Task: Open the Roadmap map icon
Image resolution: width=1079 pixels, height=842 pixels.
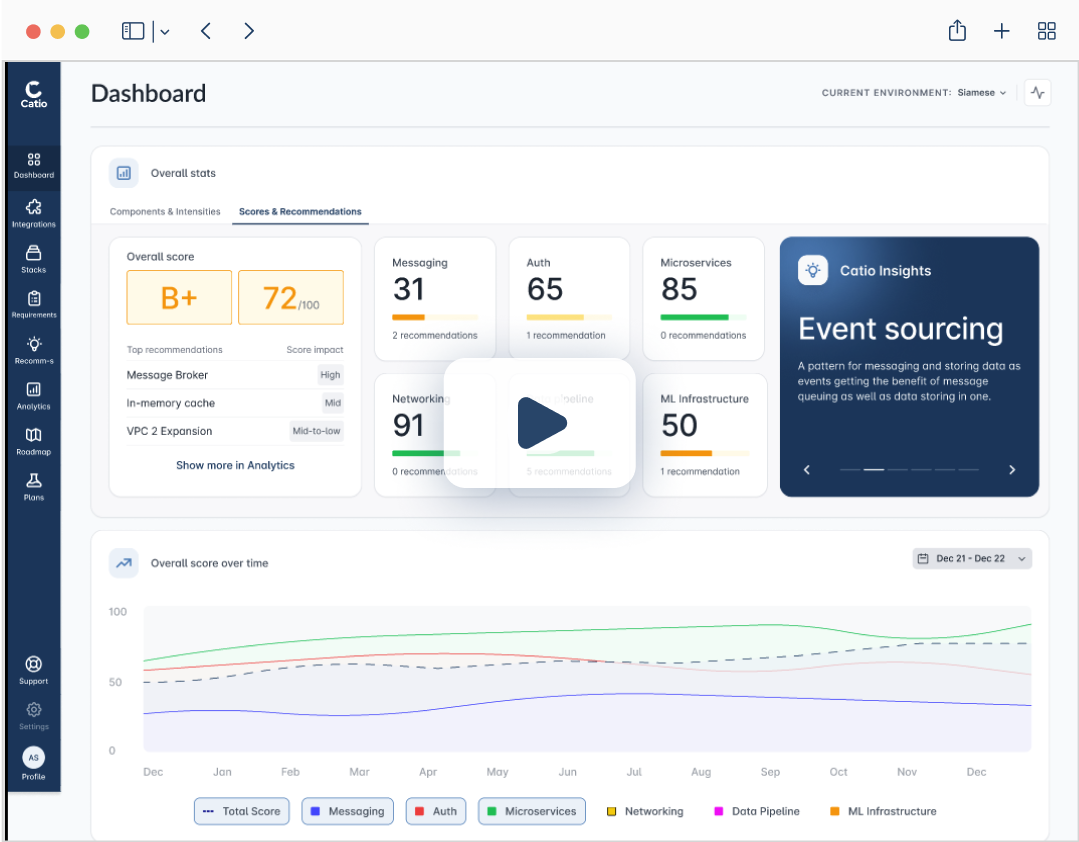Action: (34, 442)
